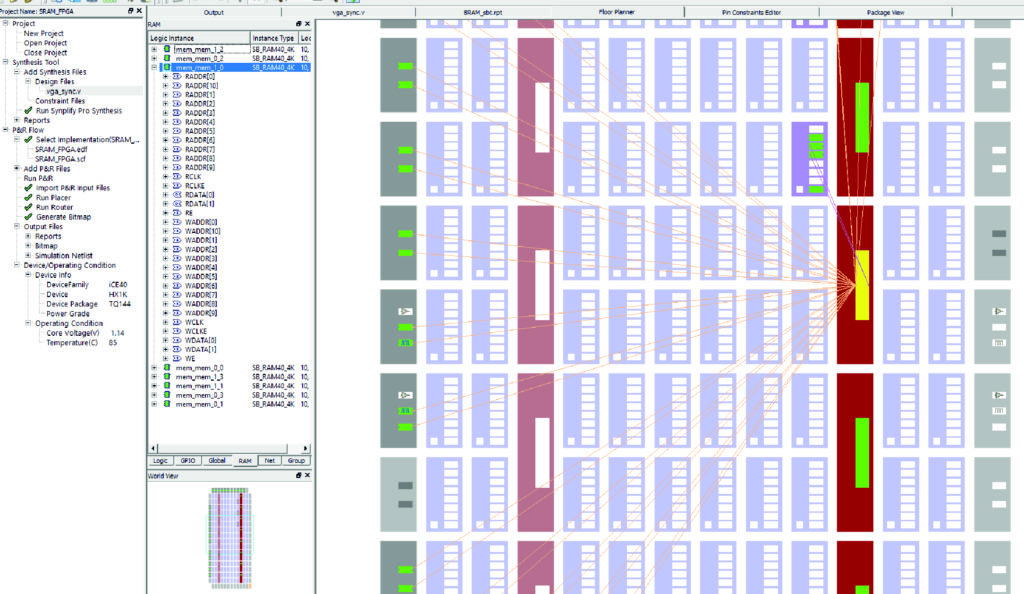Click the check icon beside Select Implementation
1024x594 pixels.
(x=28, y=140)
